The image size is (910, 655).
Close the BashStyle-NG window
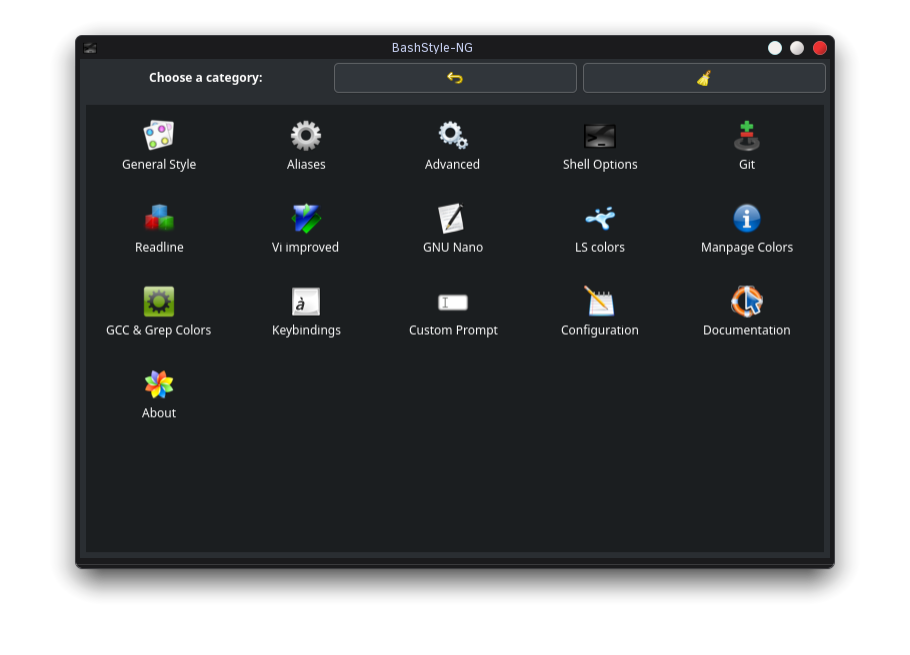(819, 48)
